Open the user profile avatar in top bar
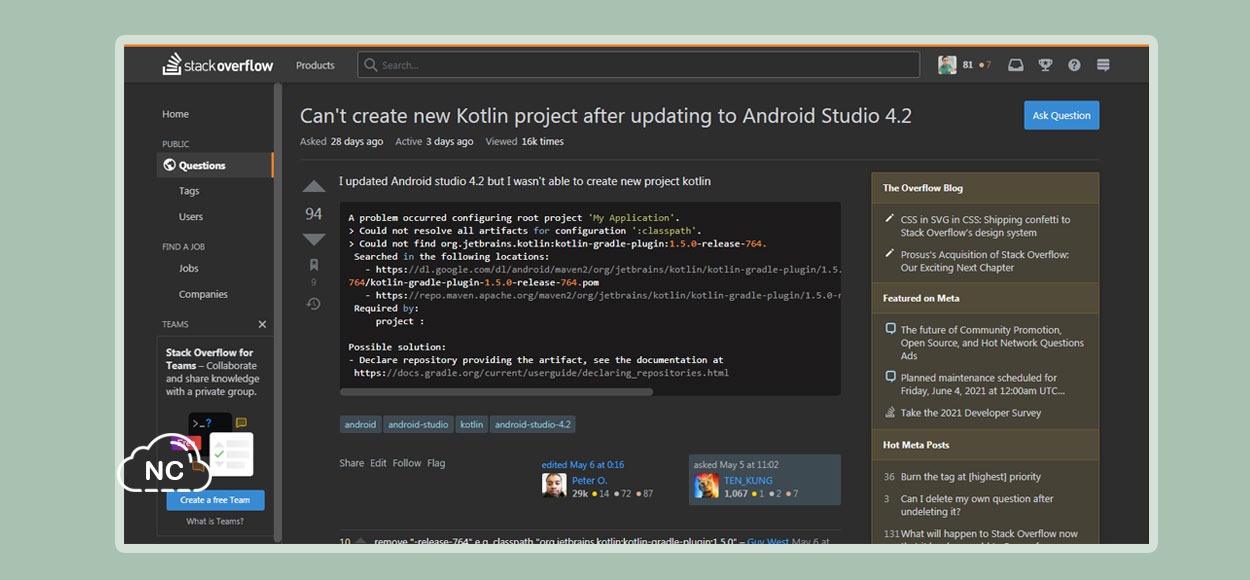 [947, 65]
